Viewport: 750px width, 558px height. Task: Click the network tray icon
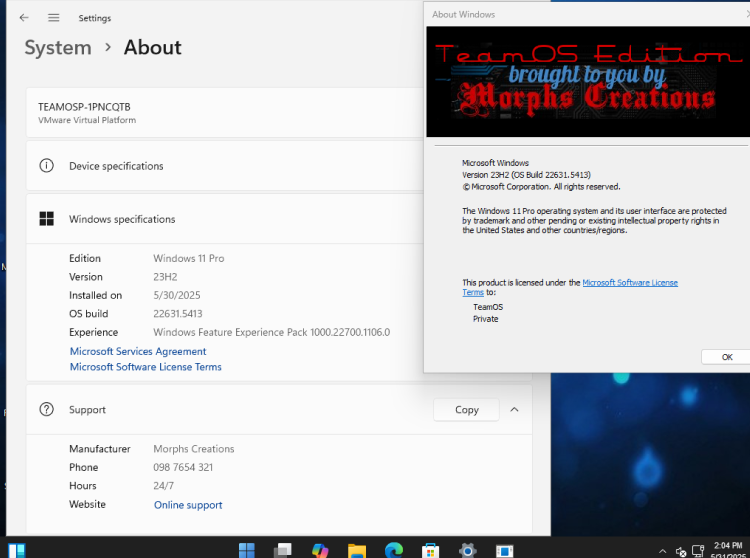[x=698, y=551]
